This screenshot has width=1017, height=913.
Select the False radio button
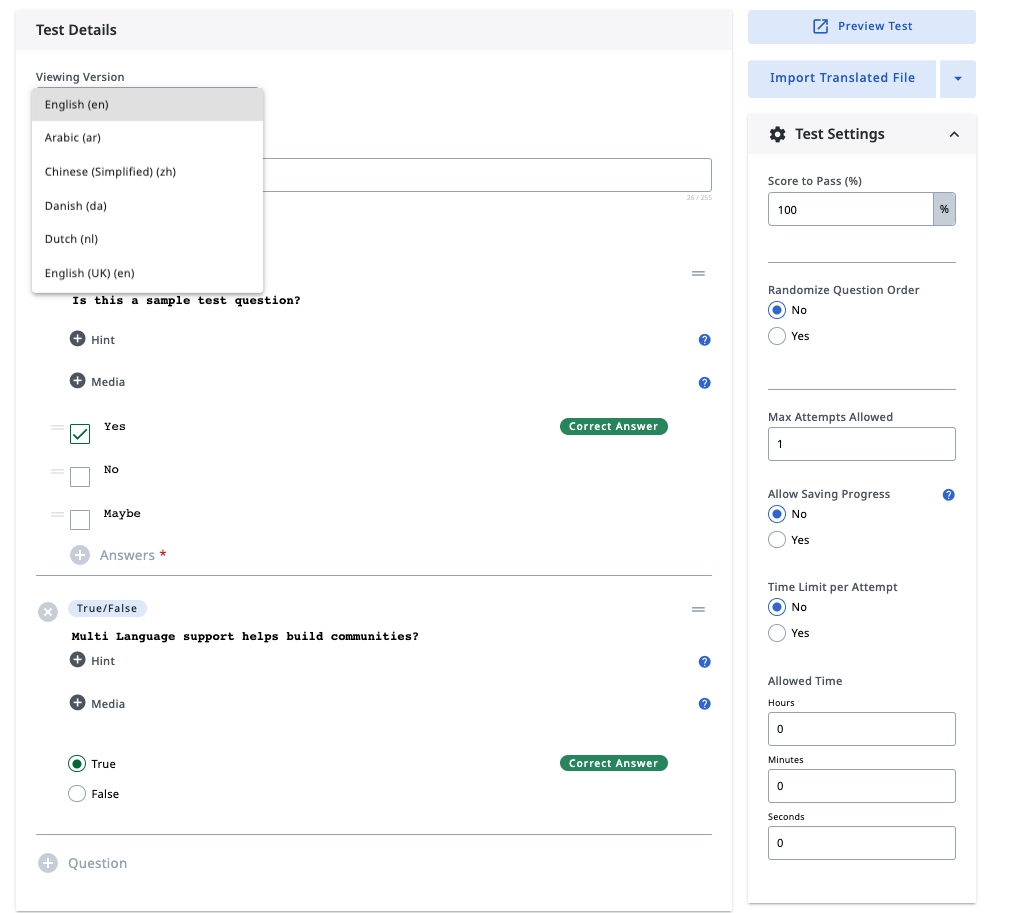(x=77, y=794)
